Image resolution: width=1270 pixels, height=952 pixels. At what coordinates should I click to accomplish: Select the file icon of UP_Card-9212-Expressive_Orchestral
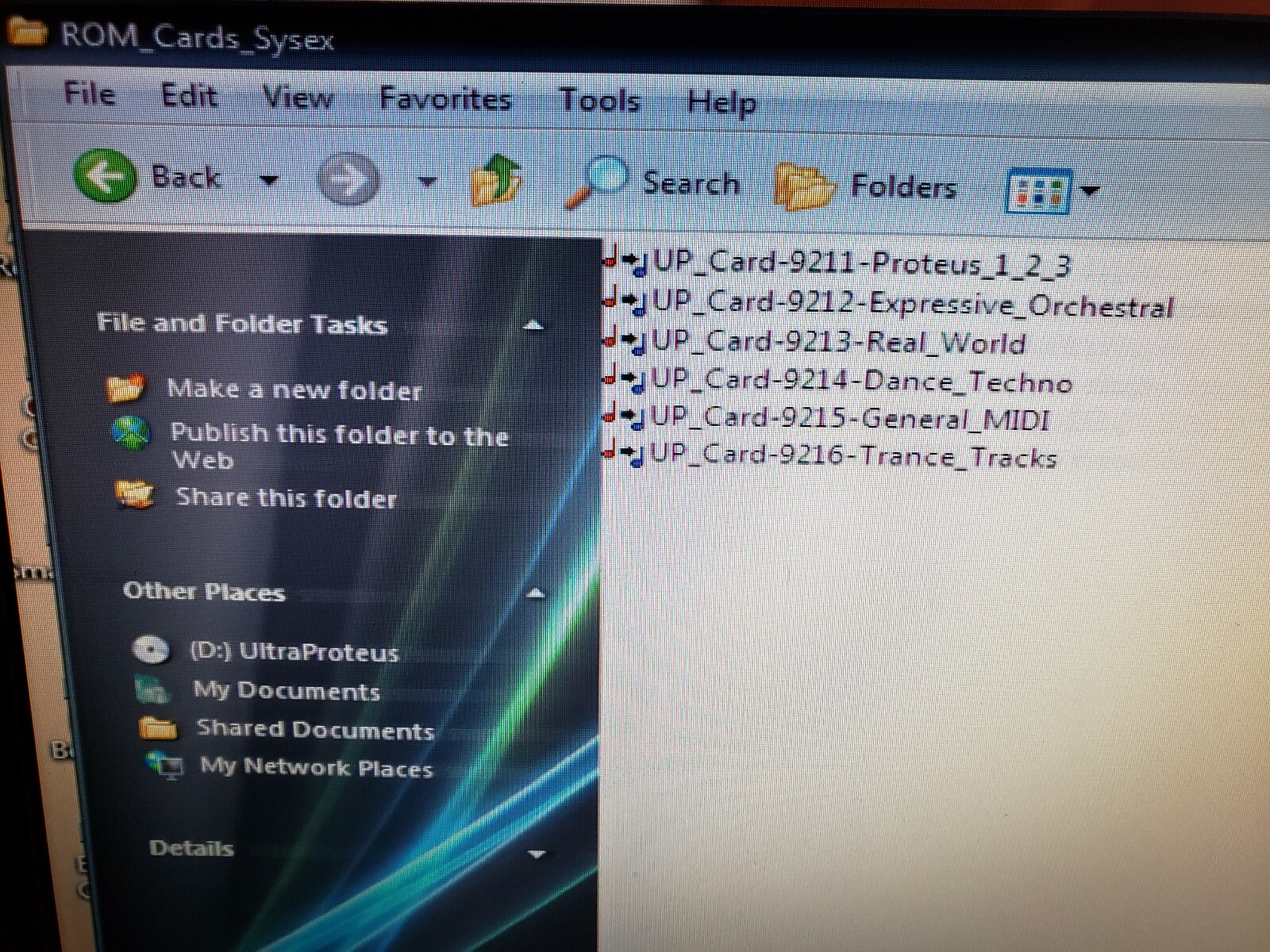click(x=626, y=300)
